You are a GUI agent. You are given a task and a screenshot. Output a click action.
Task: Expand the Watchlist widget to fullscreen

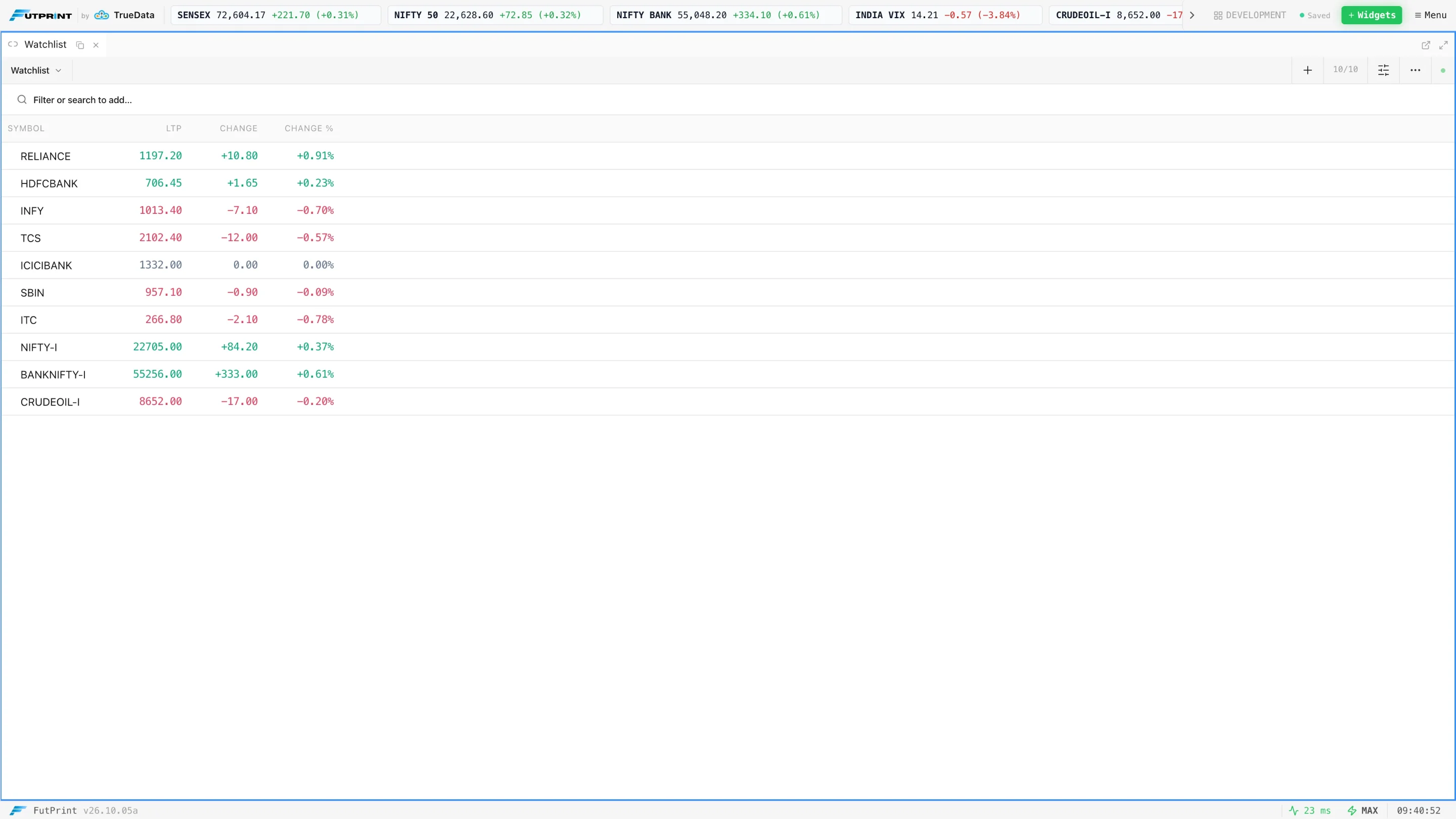pos(1443,44)
